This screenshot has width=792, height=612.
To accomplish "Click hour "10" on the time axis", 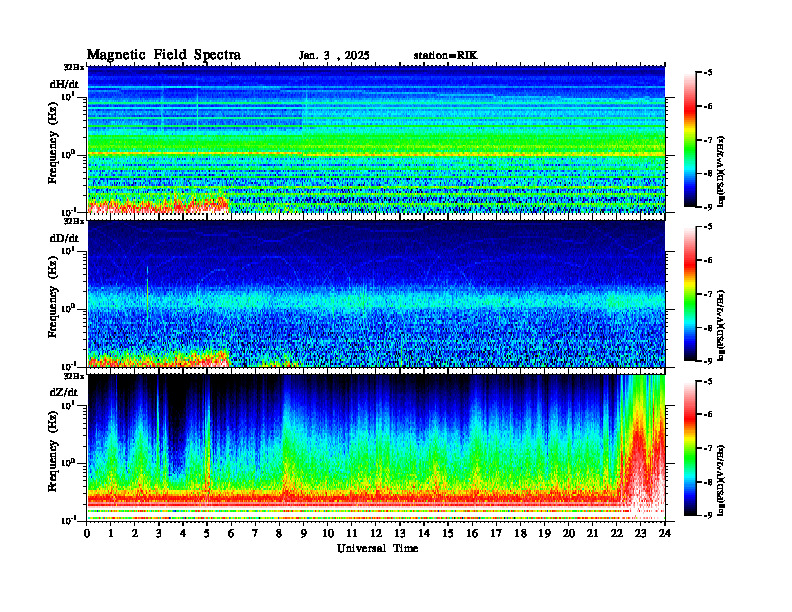I will tap(328, 533).
